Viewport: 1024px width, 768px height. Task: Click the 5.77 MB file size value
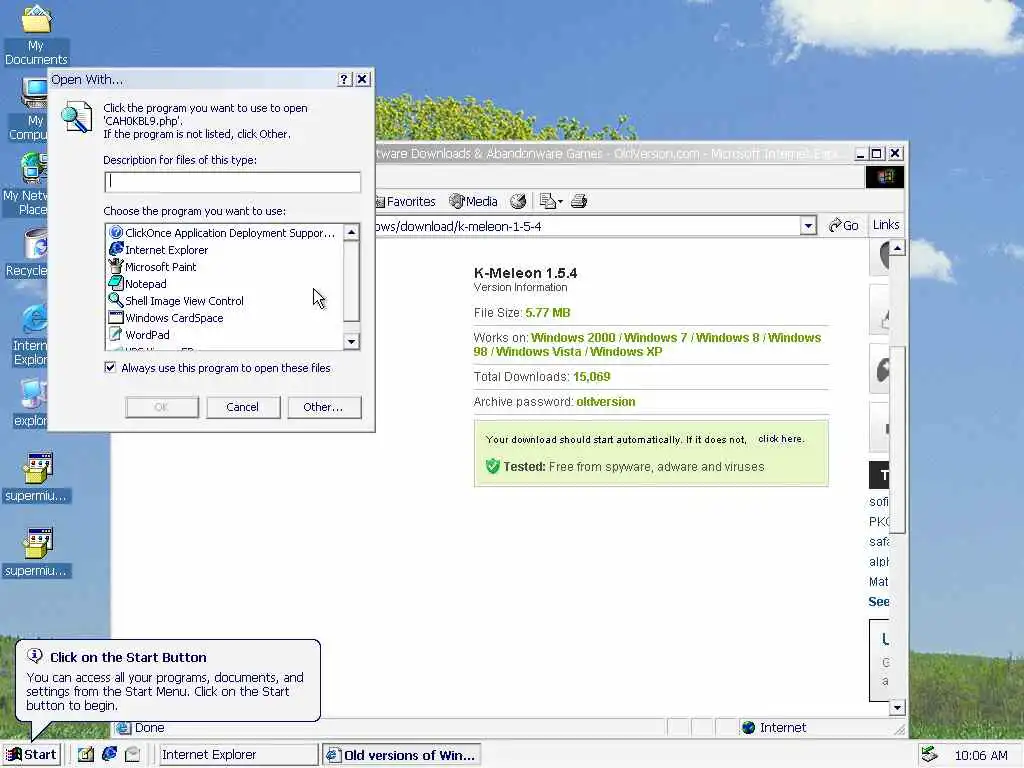tap(547, 313)
